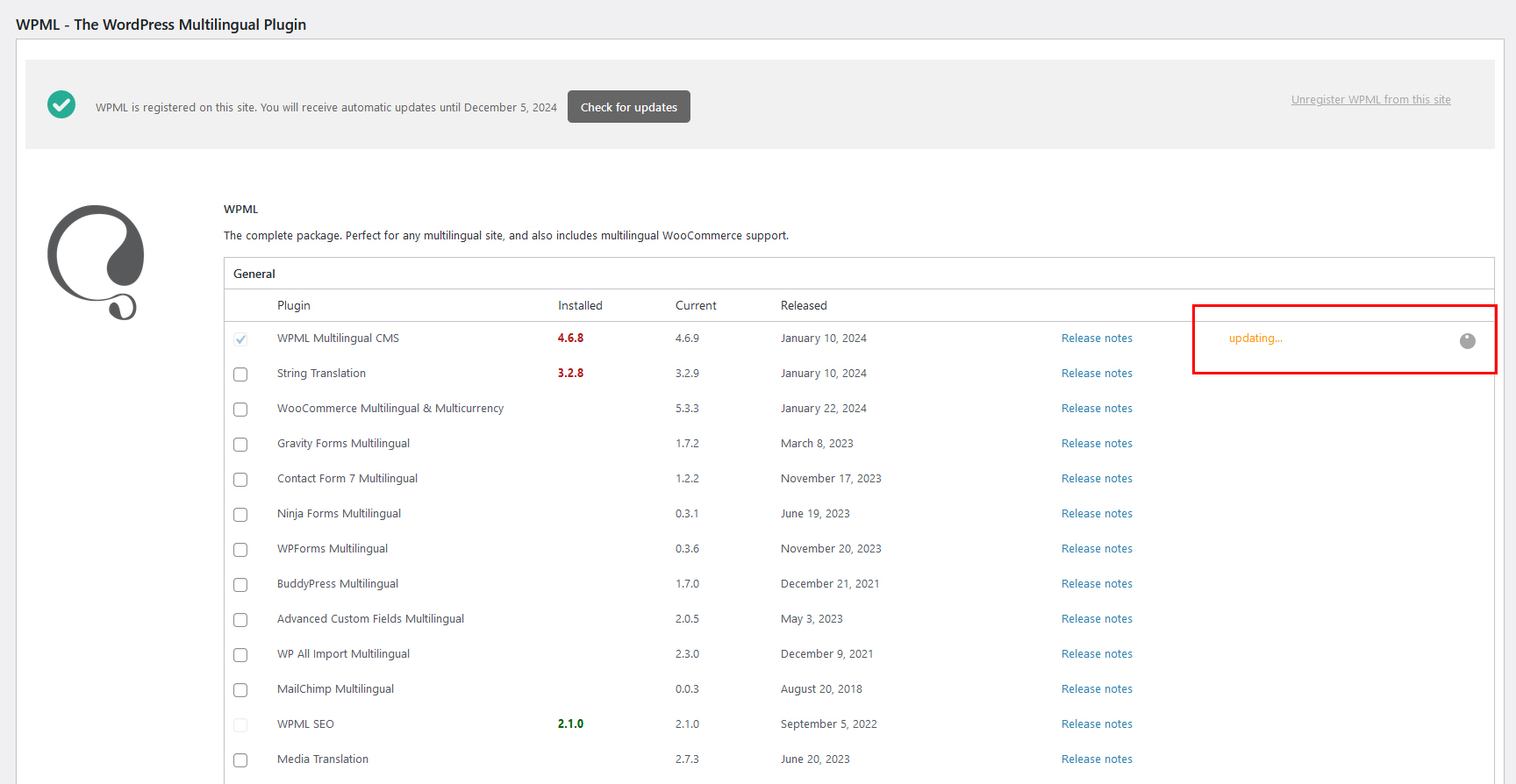The width and height of the screenshot is (1516, 784).
Task: Click the Released column header
Action: (x=804, y=305)
